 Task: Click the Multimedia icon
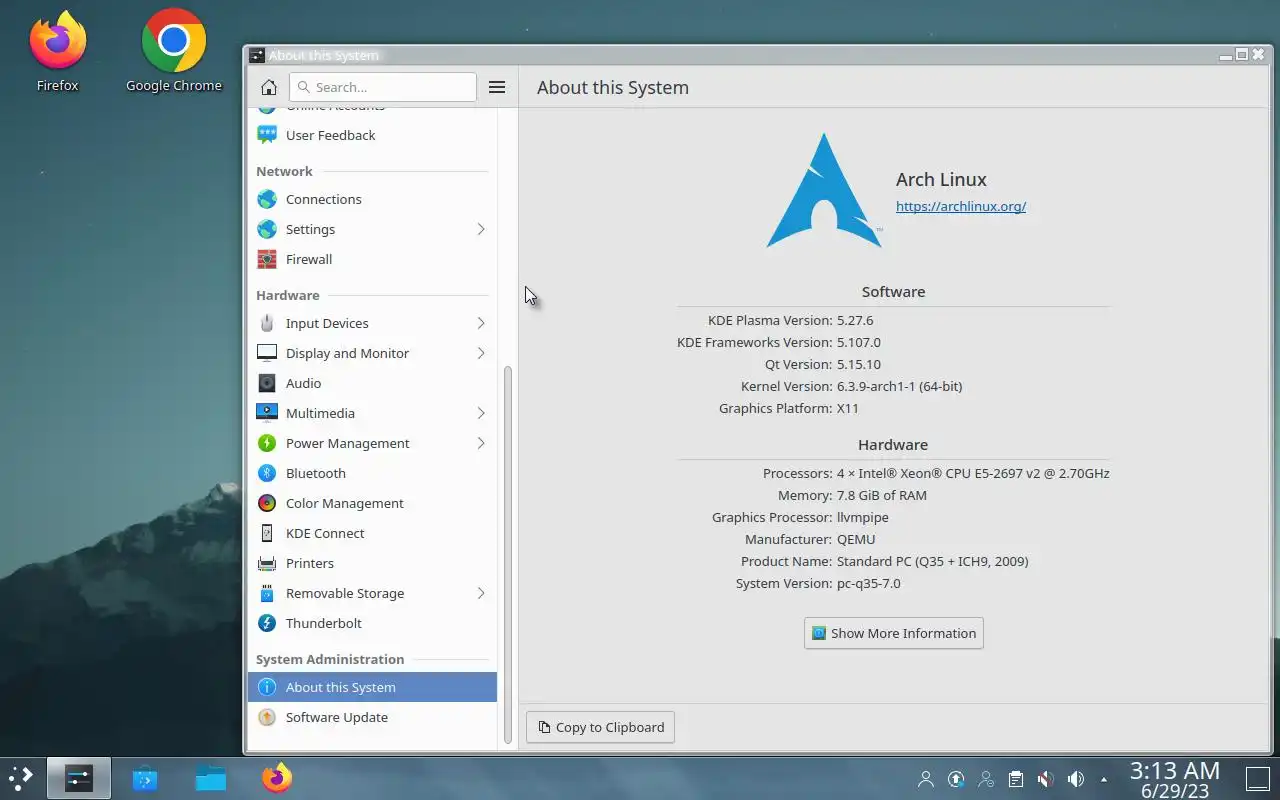point(267,413)
